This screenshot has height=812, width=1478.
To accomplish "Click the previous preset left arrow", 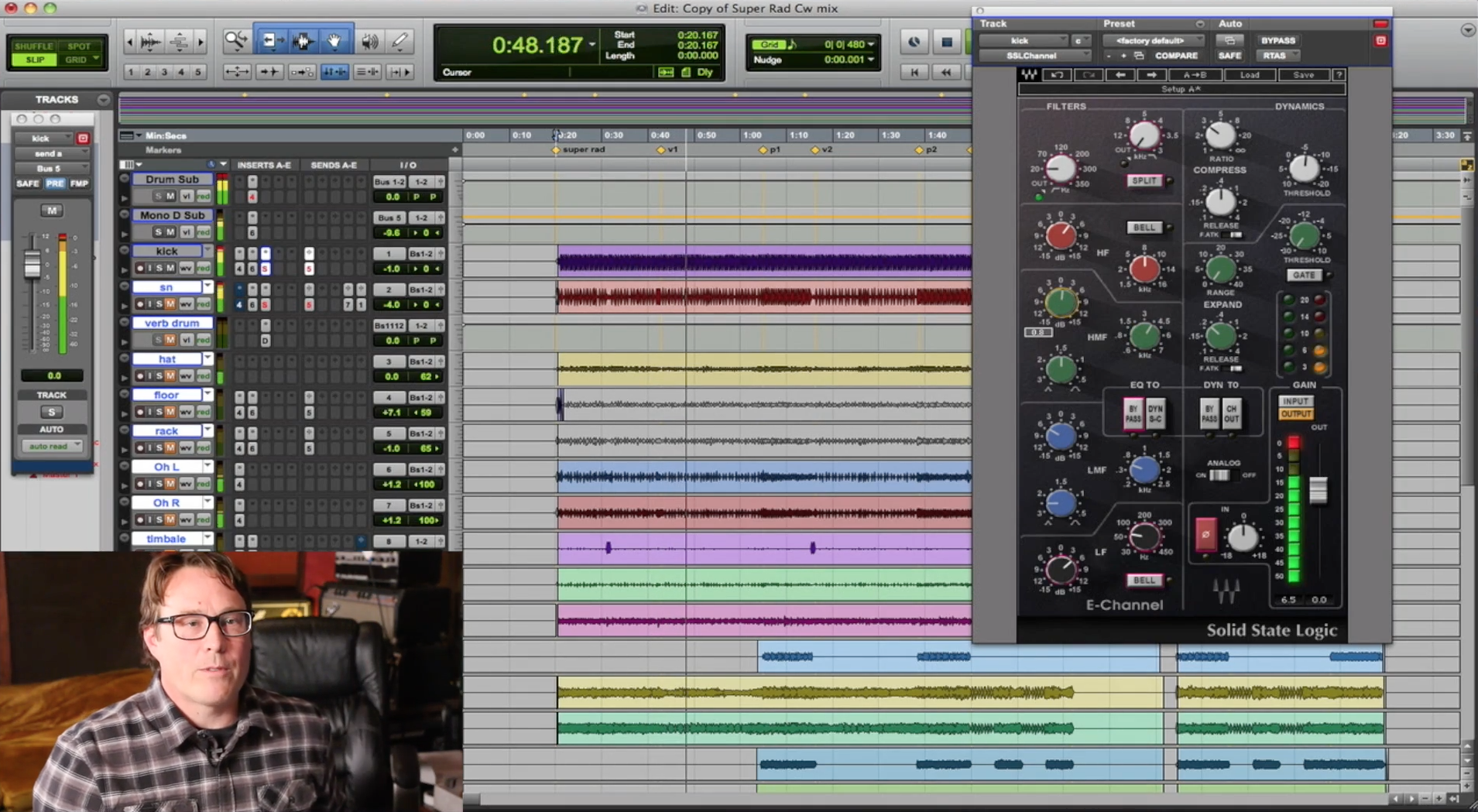I will click(x=1120, y=75).
